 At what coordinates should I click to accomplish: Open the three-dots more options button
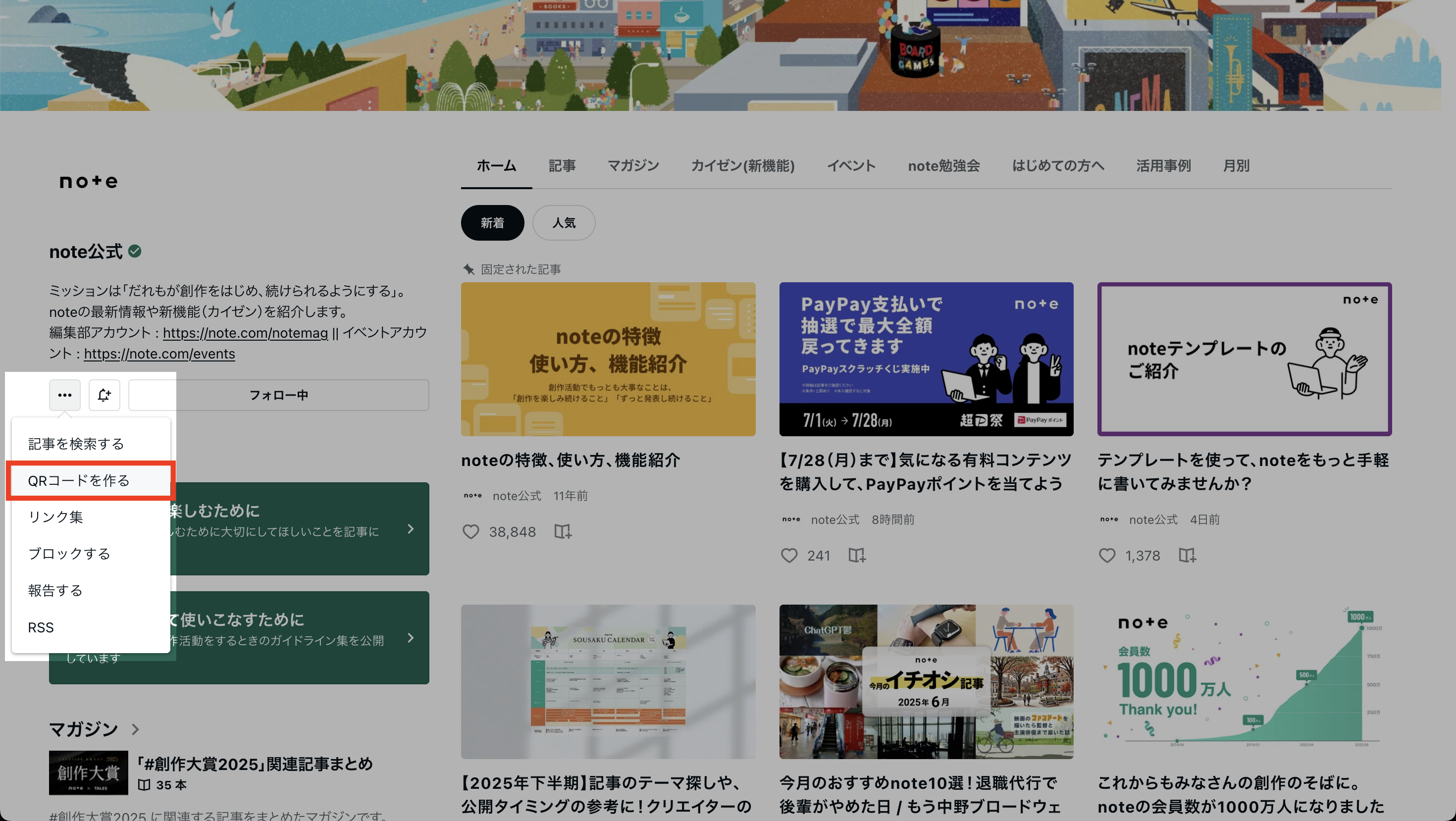click(x=64, y=395)
